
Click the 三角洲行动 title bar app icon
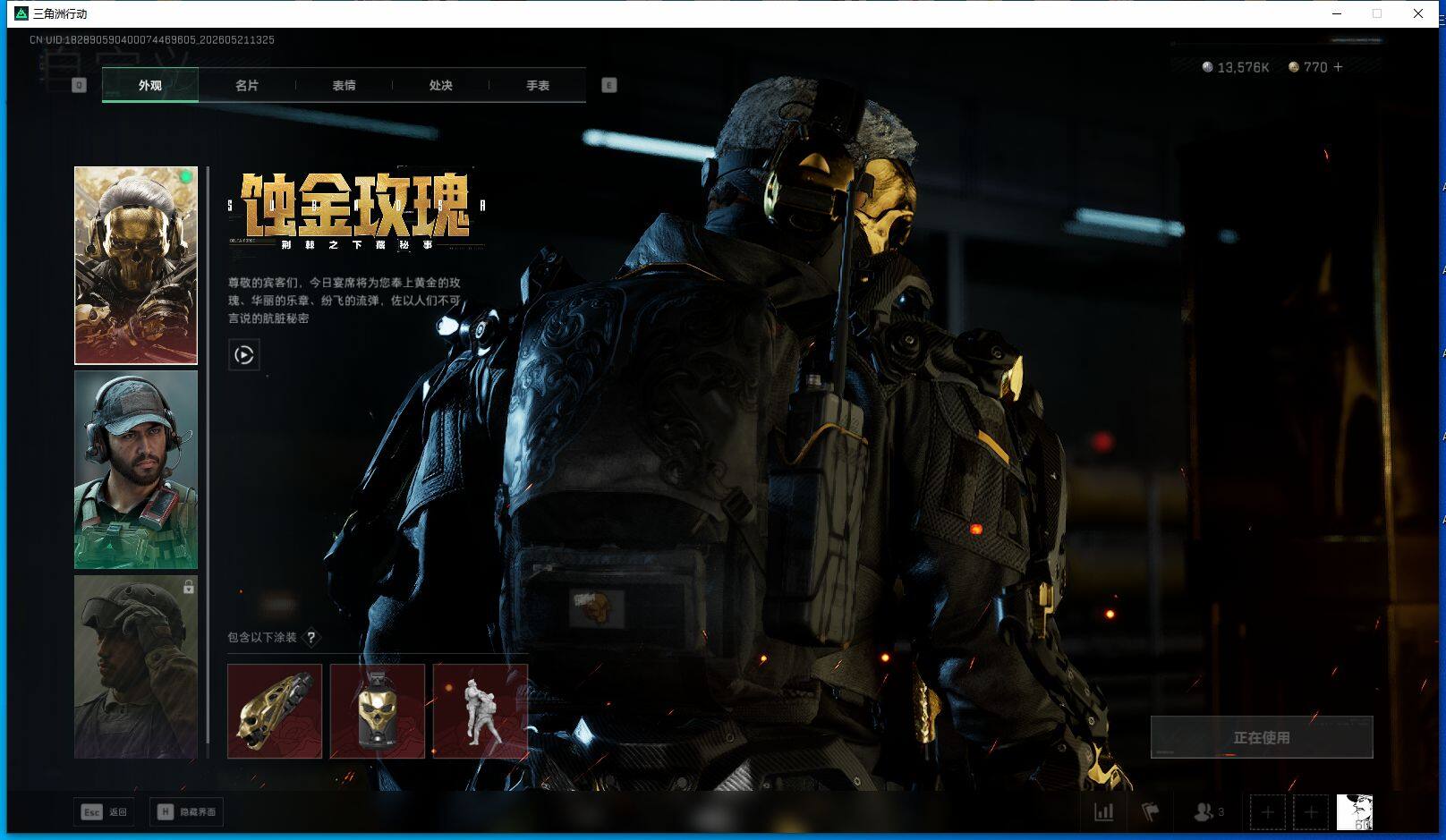click(x=21, y=13)
